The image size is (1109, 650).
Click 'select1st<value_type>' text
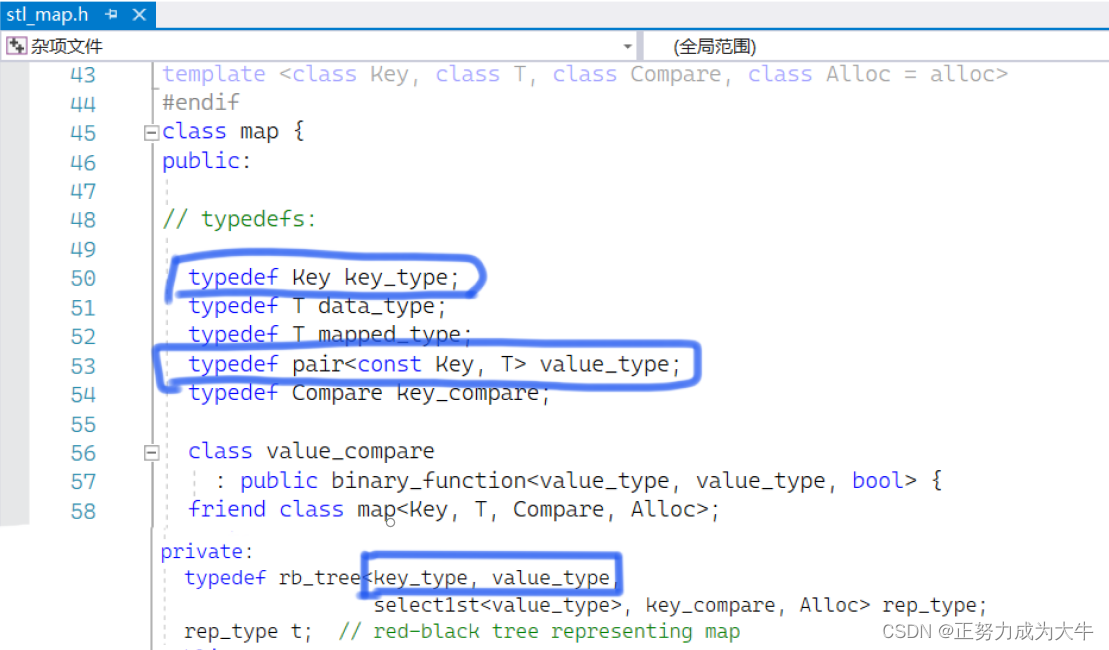497,605
